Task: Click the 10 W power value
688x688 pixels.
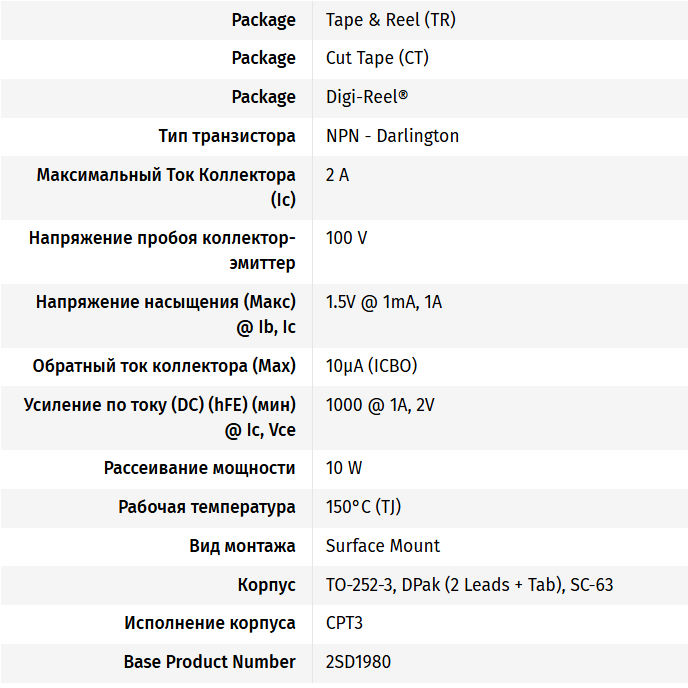Action: [x=344, y=468]
